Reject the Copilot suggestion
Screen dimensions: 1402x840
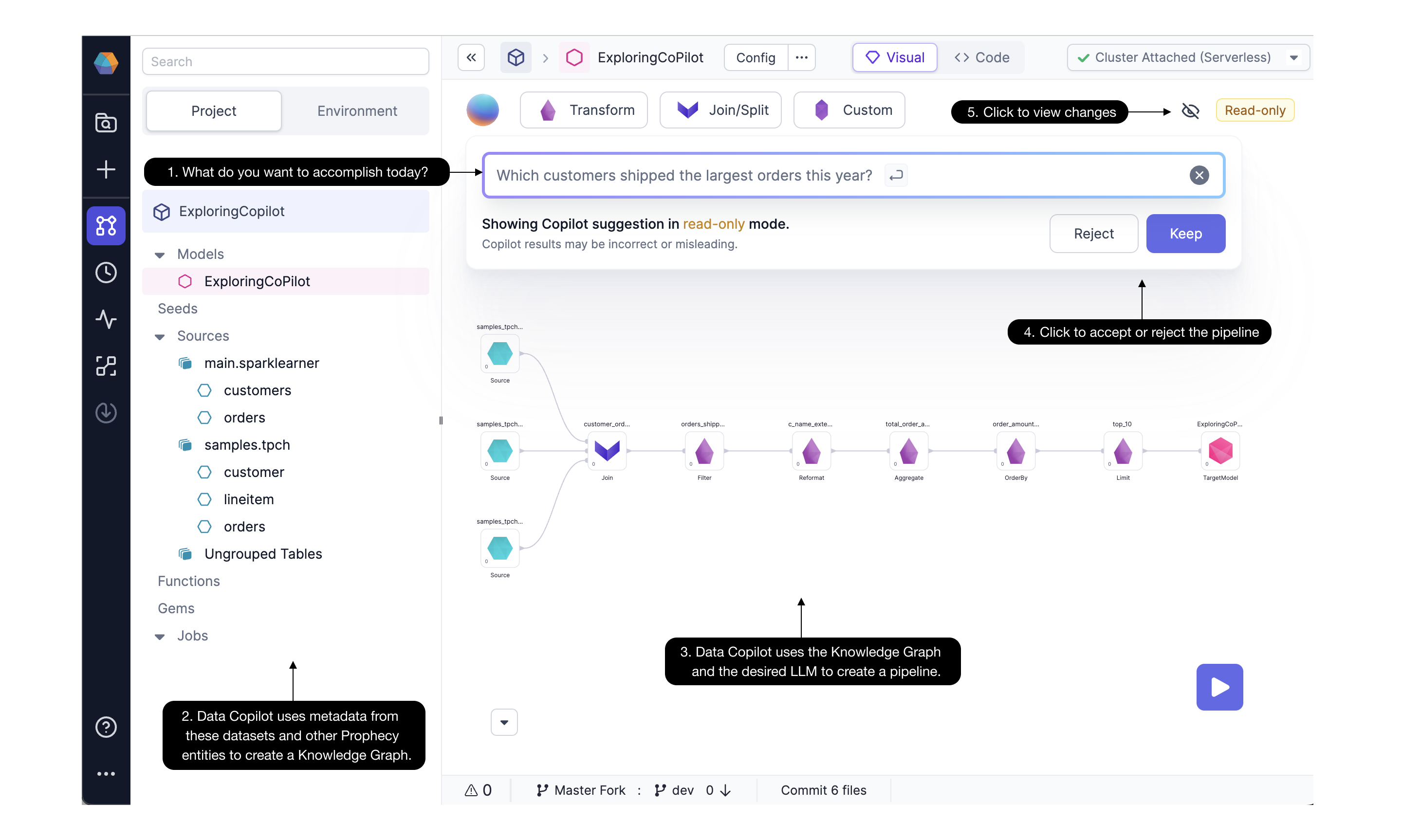1093,234
